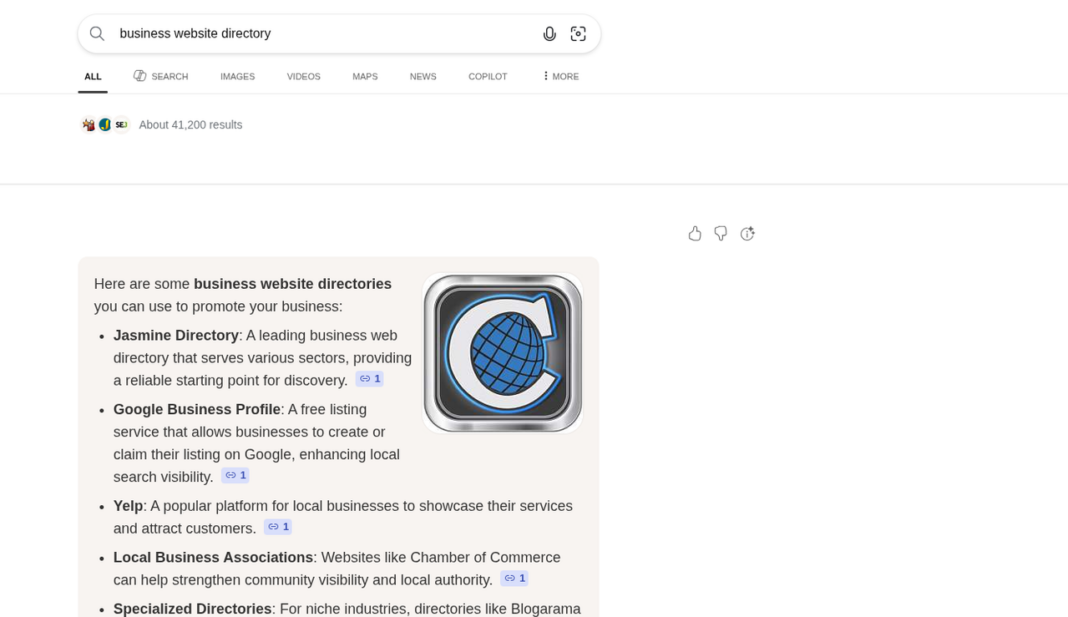Give thumbs down feedback
The image size is (1068, 617).
(x=721, y=234)
